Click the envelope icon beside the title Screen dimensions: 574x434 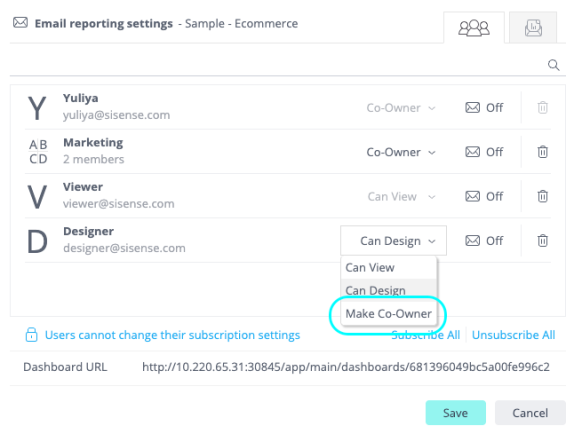20,23
